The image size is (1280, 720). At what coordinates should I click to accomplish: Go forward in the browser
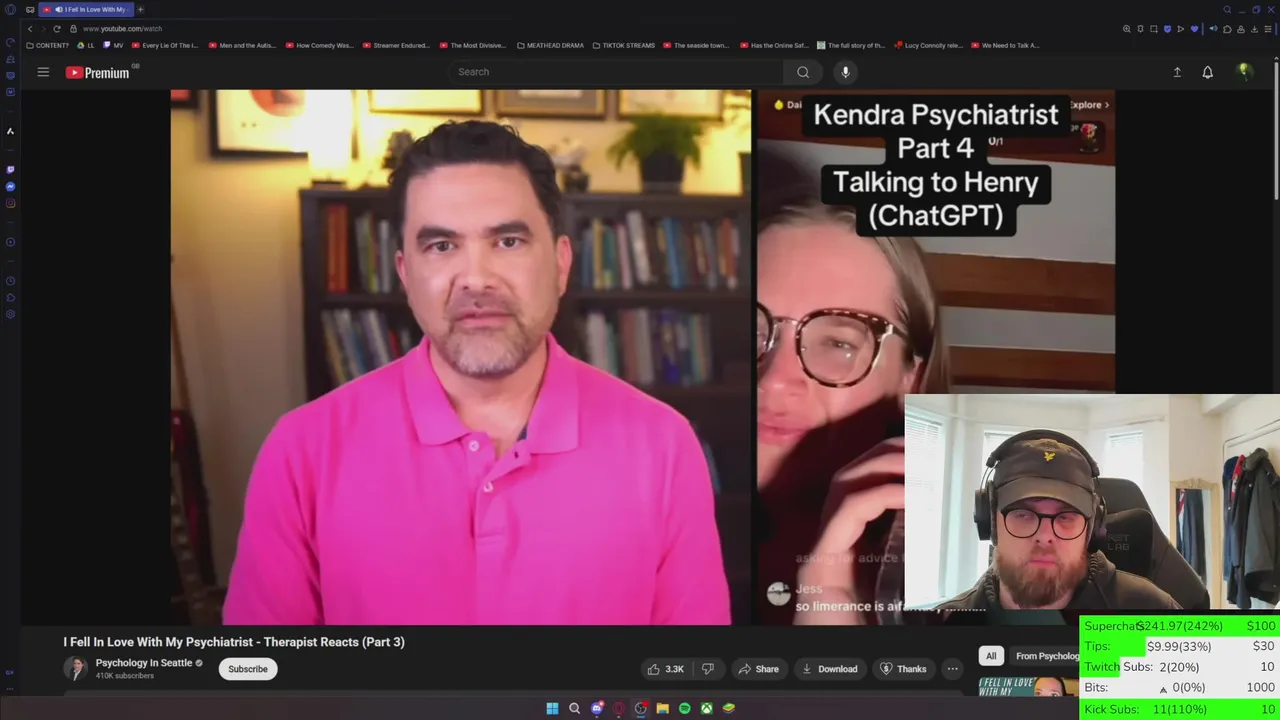tap(43, 29)
